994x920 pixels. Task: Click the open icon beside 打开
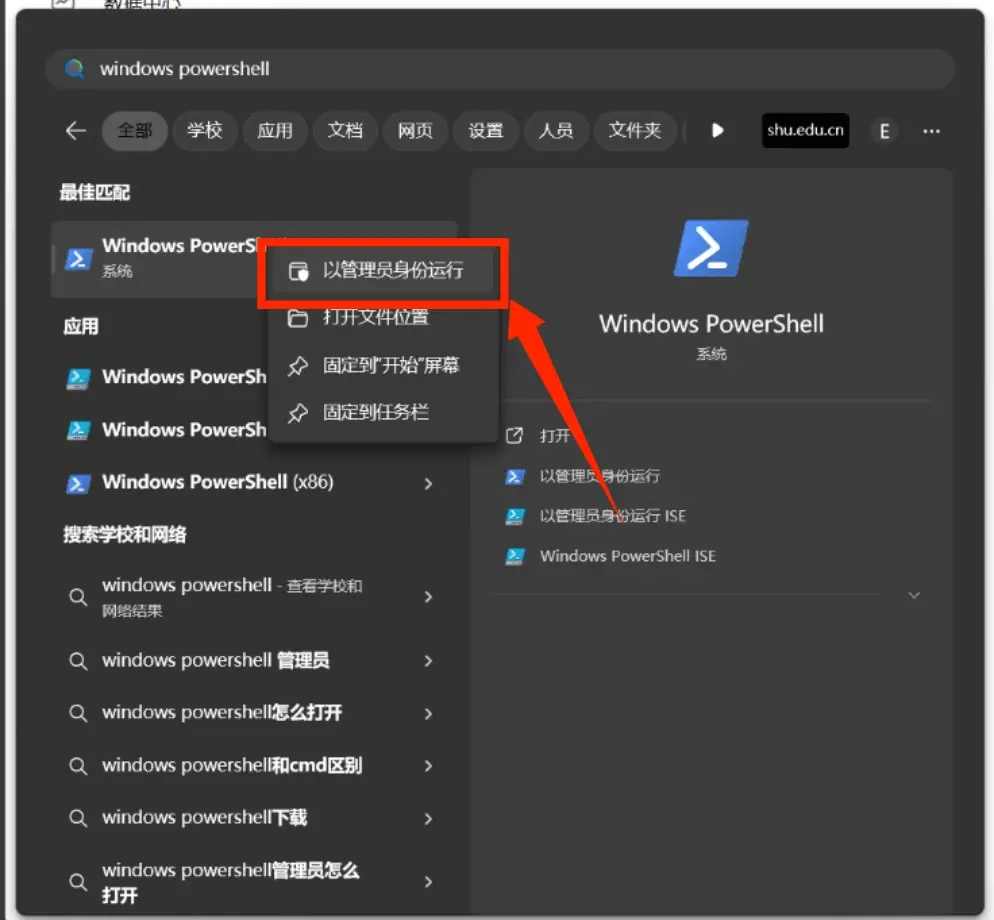click(514, 436)
